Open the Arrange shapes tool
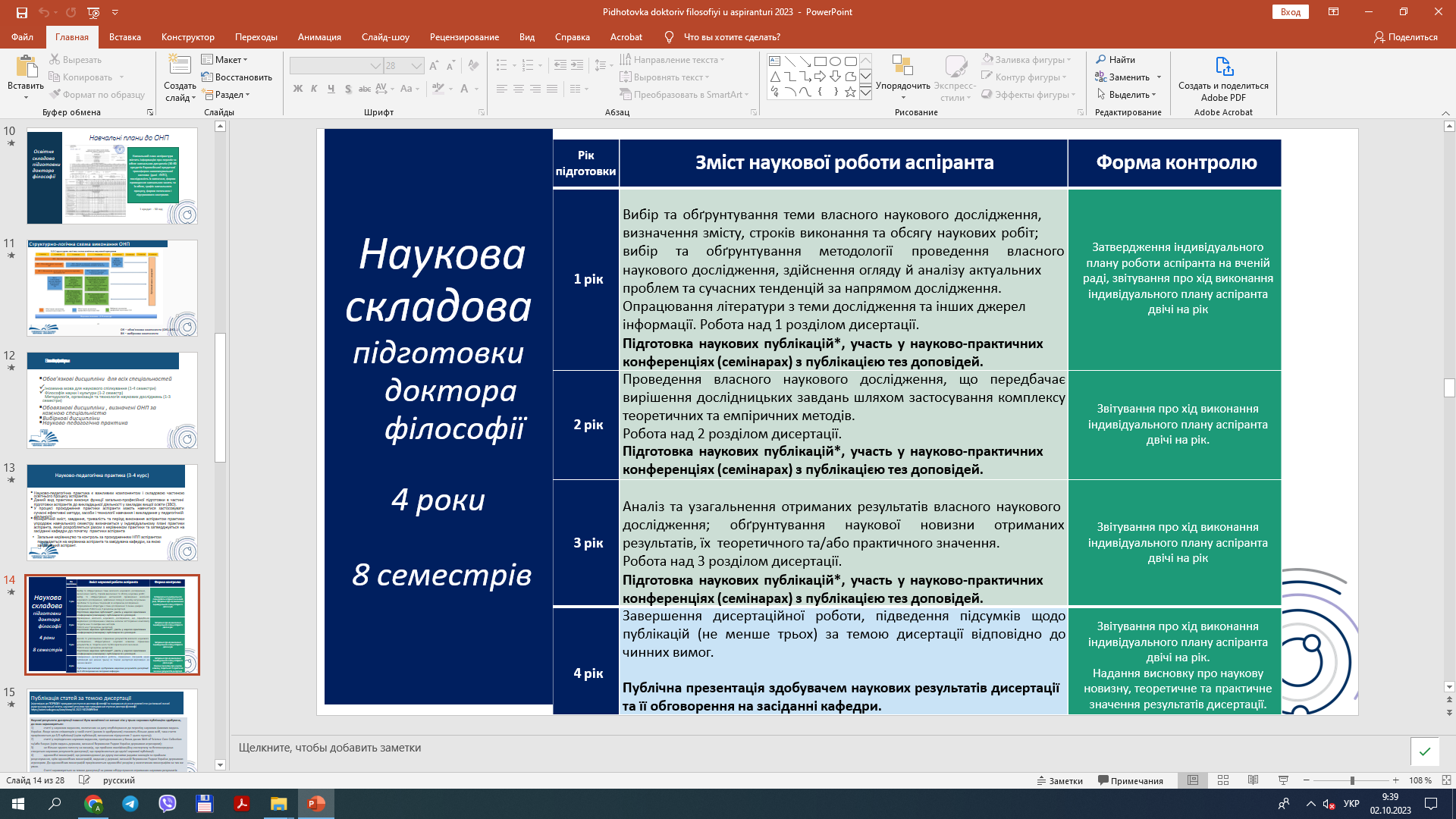1456x819 pixels. (902, 76)
